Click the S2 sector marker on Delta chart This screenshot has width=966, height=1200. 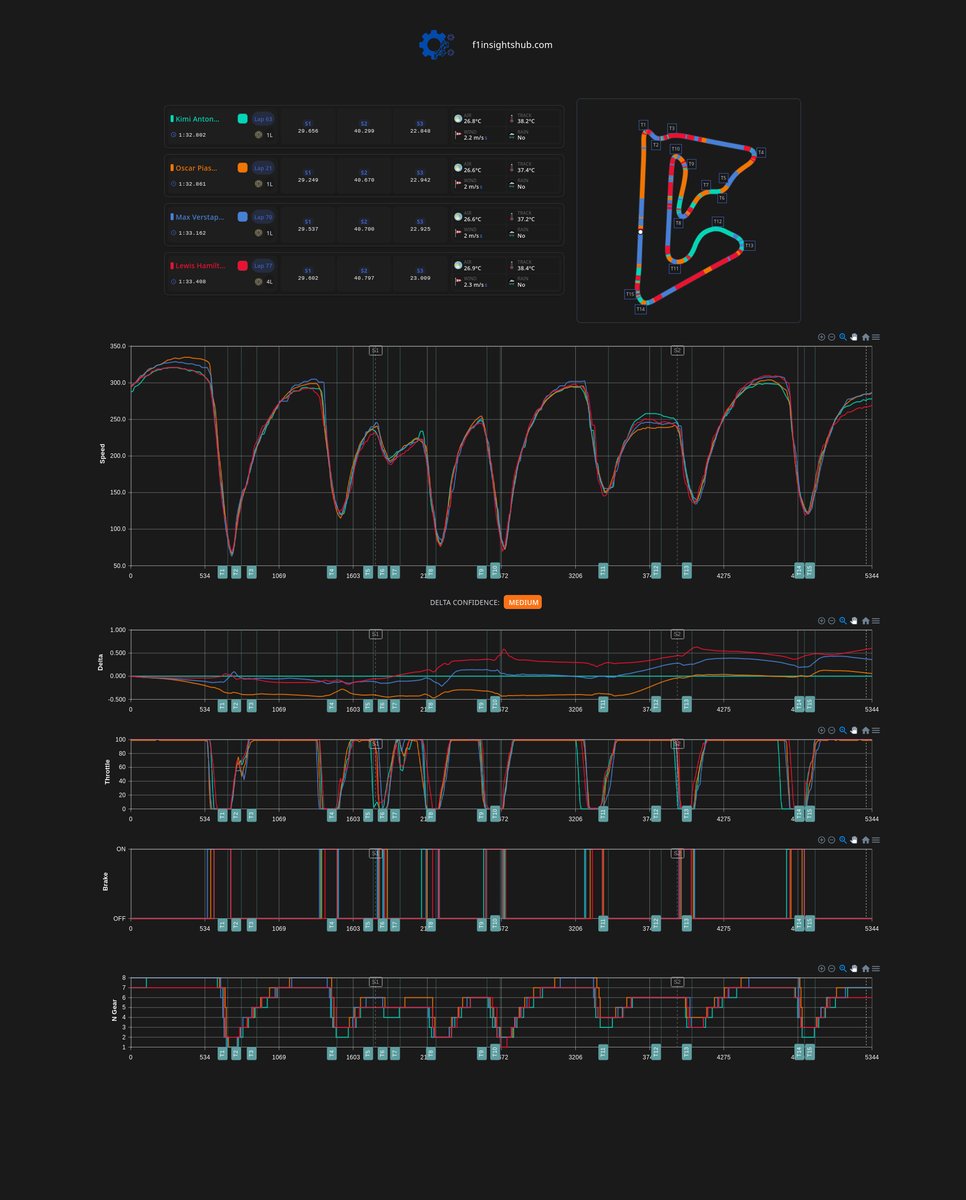click(677, 634)
